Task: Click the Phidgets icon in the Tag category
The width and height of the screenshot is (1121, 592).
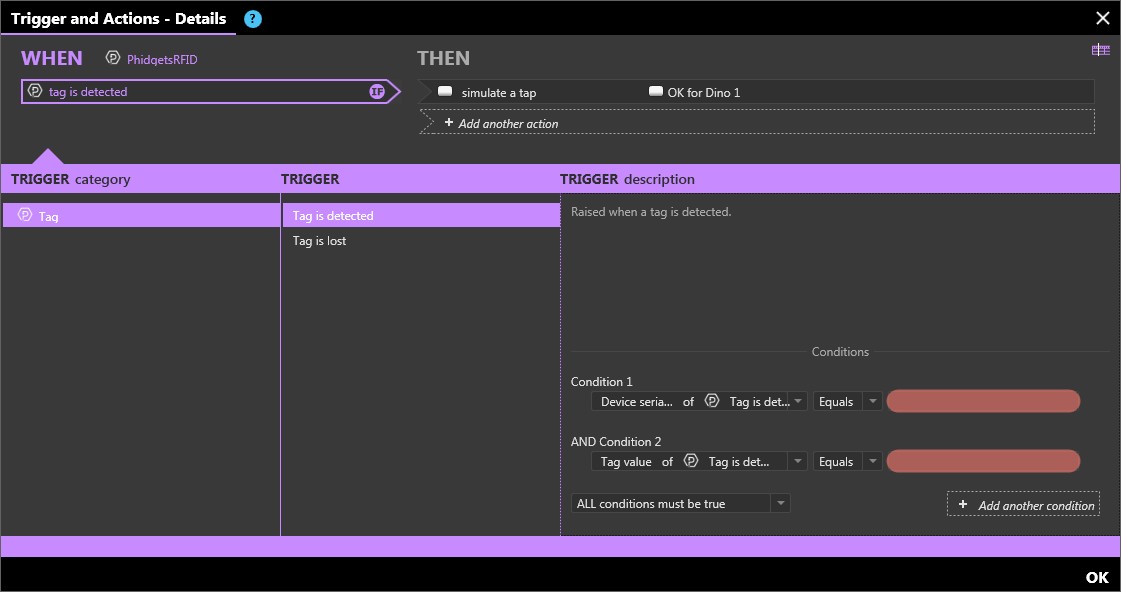Action: 26,215
